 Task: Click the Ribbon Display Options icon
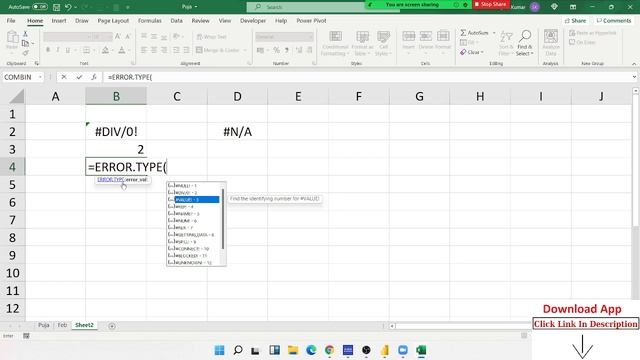[x=573, y=7]
